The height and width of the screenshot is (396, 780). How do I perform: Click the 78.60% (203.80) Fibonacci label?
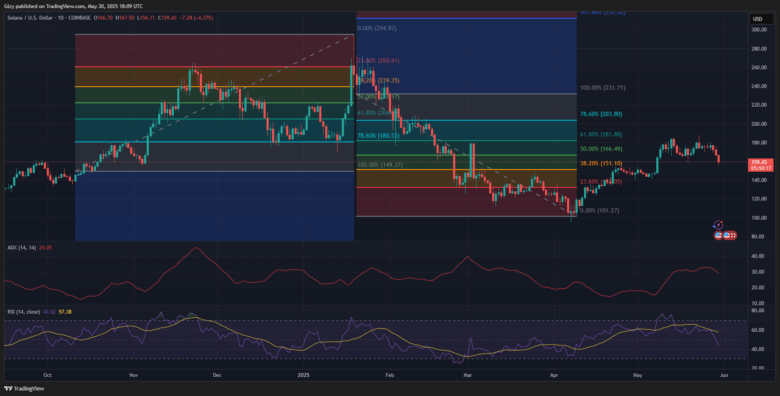pyautogui.click(x=601, y=114)
